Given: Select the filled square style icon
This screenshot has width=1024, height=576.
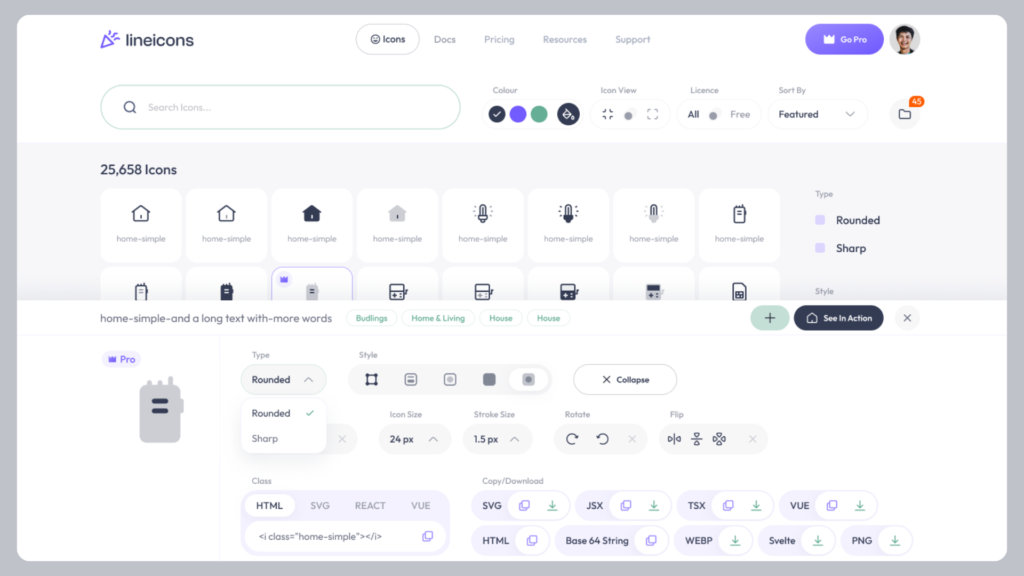Looking at the screenshot, I should (x=490, y=379).
